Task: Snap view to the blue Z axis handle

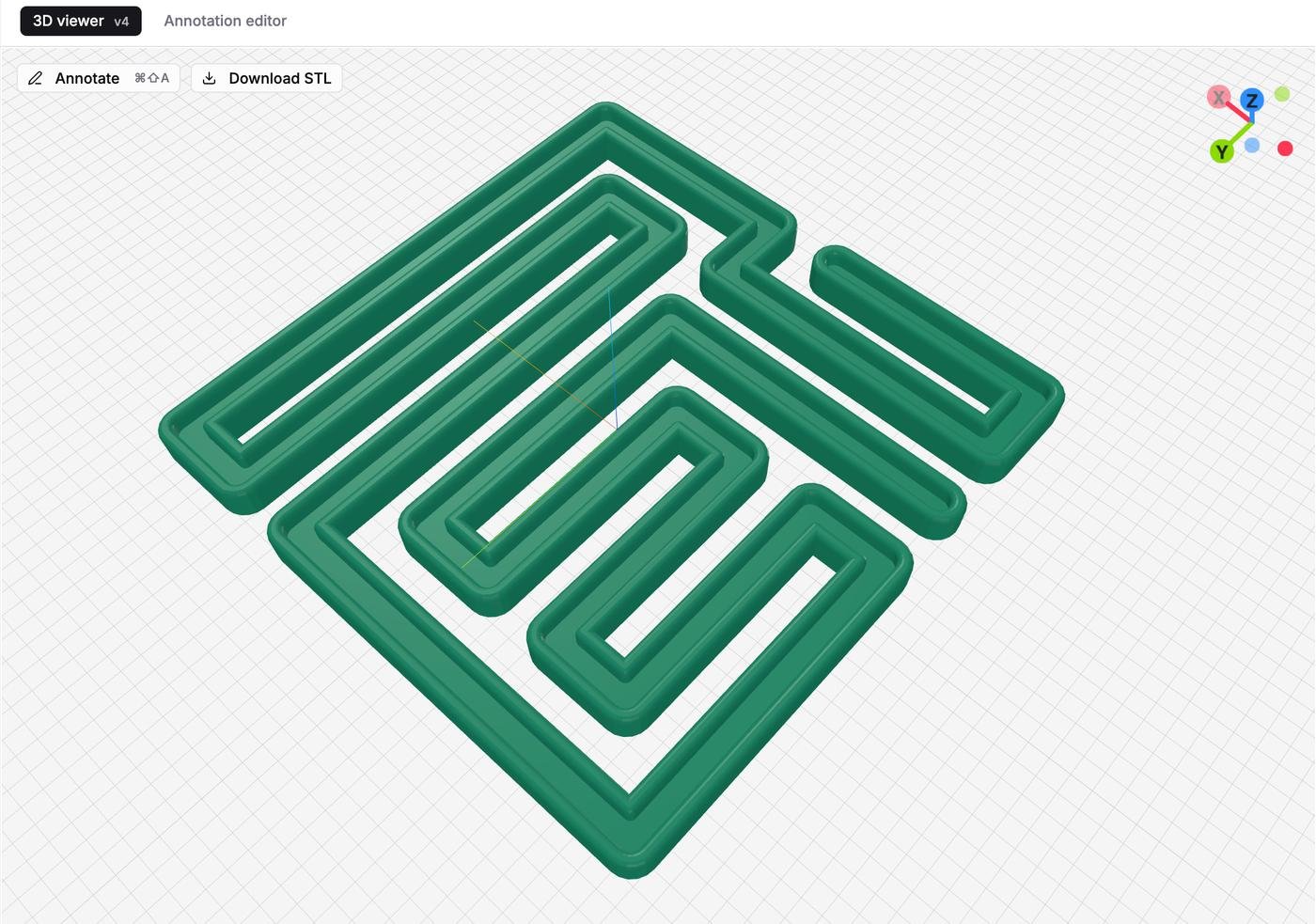Action: tap(1251, 101)
